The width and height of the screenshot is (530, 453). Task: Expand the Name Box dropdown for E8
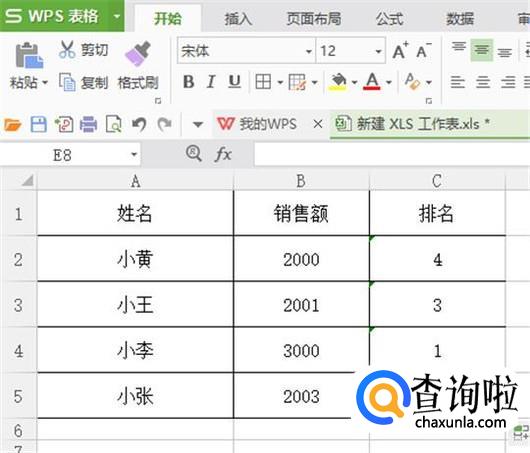point(134,155)
